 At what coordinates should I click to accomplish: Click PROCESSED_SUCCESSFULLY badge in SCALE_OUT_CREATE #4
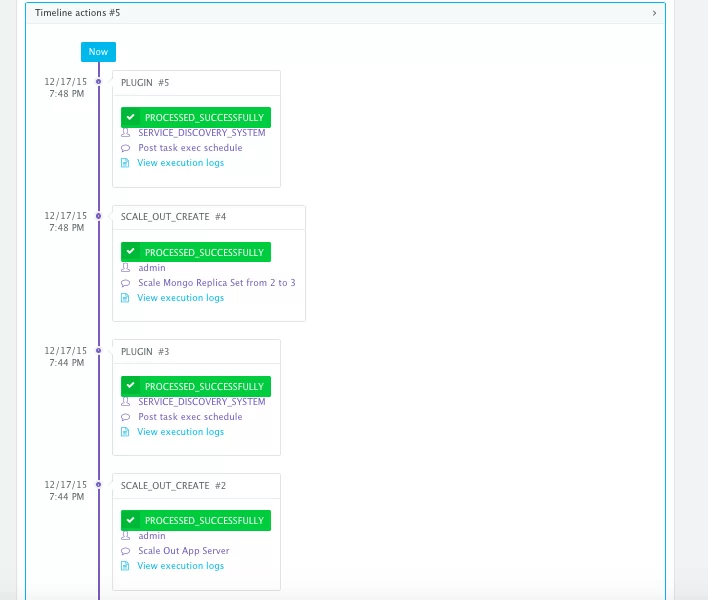click(x=196, y=252)
